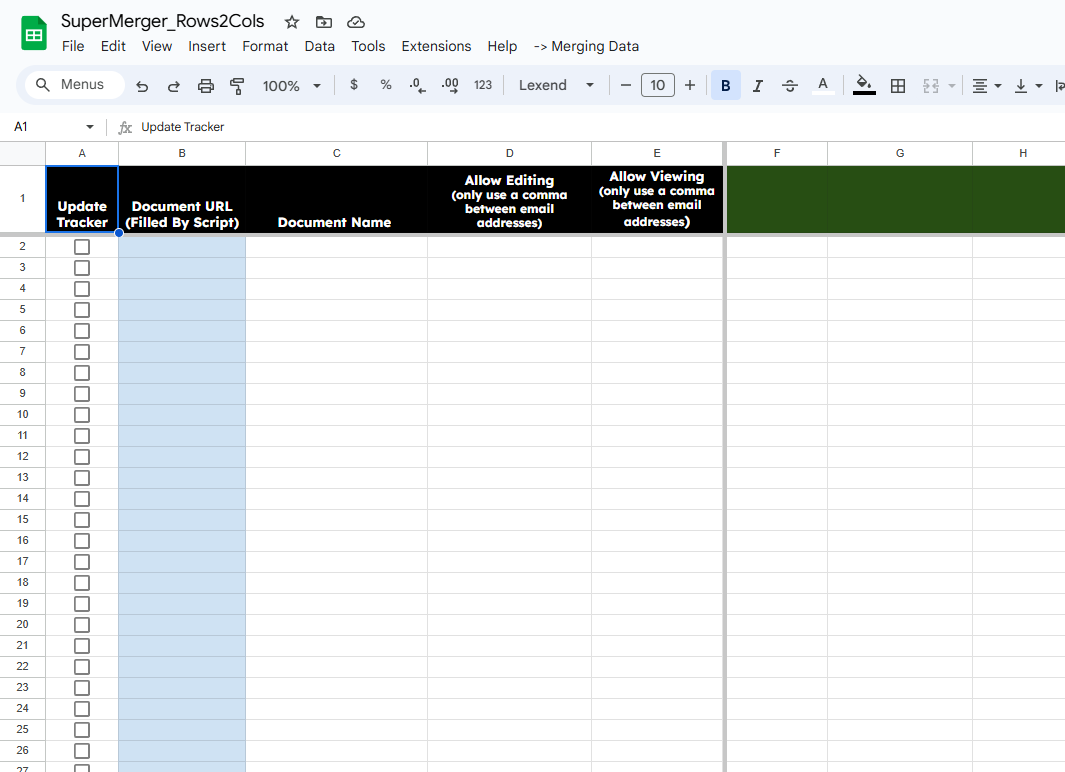Open the Data menu
This screenshot has width=1065, height=772.
[x=319, y=46]
